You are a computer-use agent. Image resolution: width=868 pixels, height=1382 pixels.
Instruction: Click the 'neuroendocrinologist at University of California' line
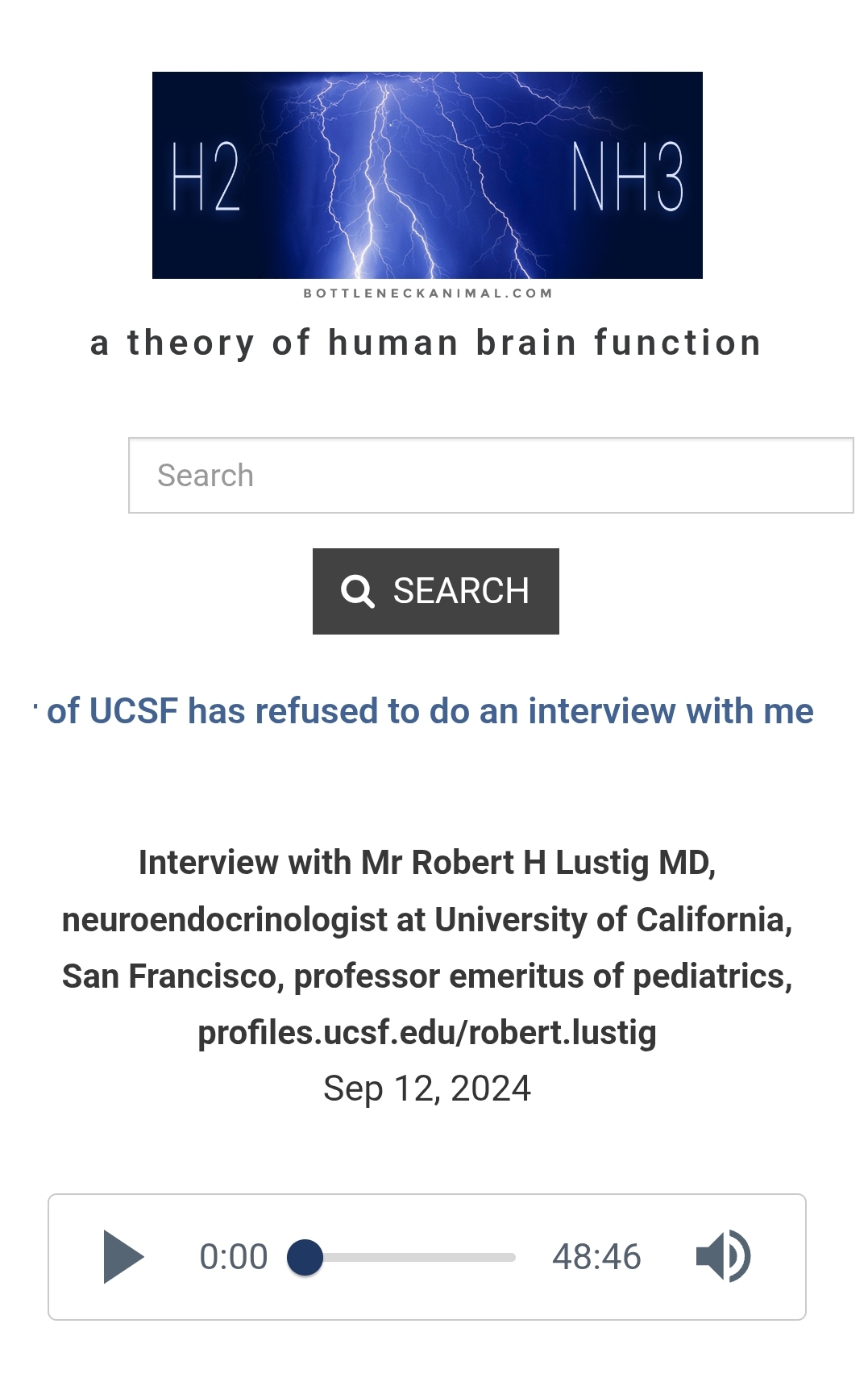tap(427, 920)
